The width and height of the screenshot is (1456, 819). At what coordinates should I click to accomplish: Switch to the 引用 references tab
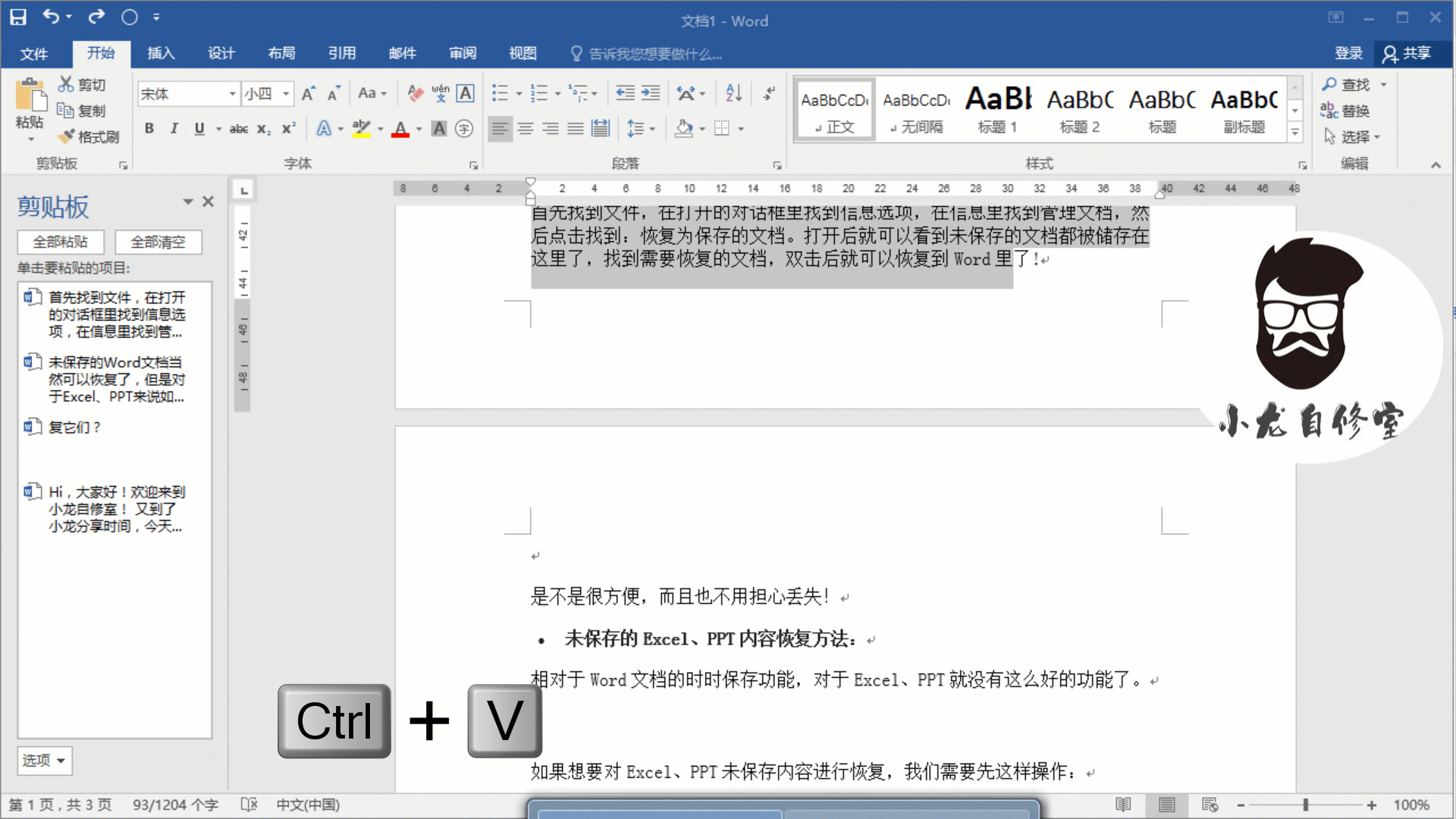coord(342,53)
